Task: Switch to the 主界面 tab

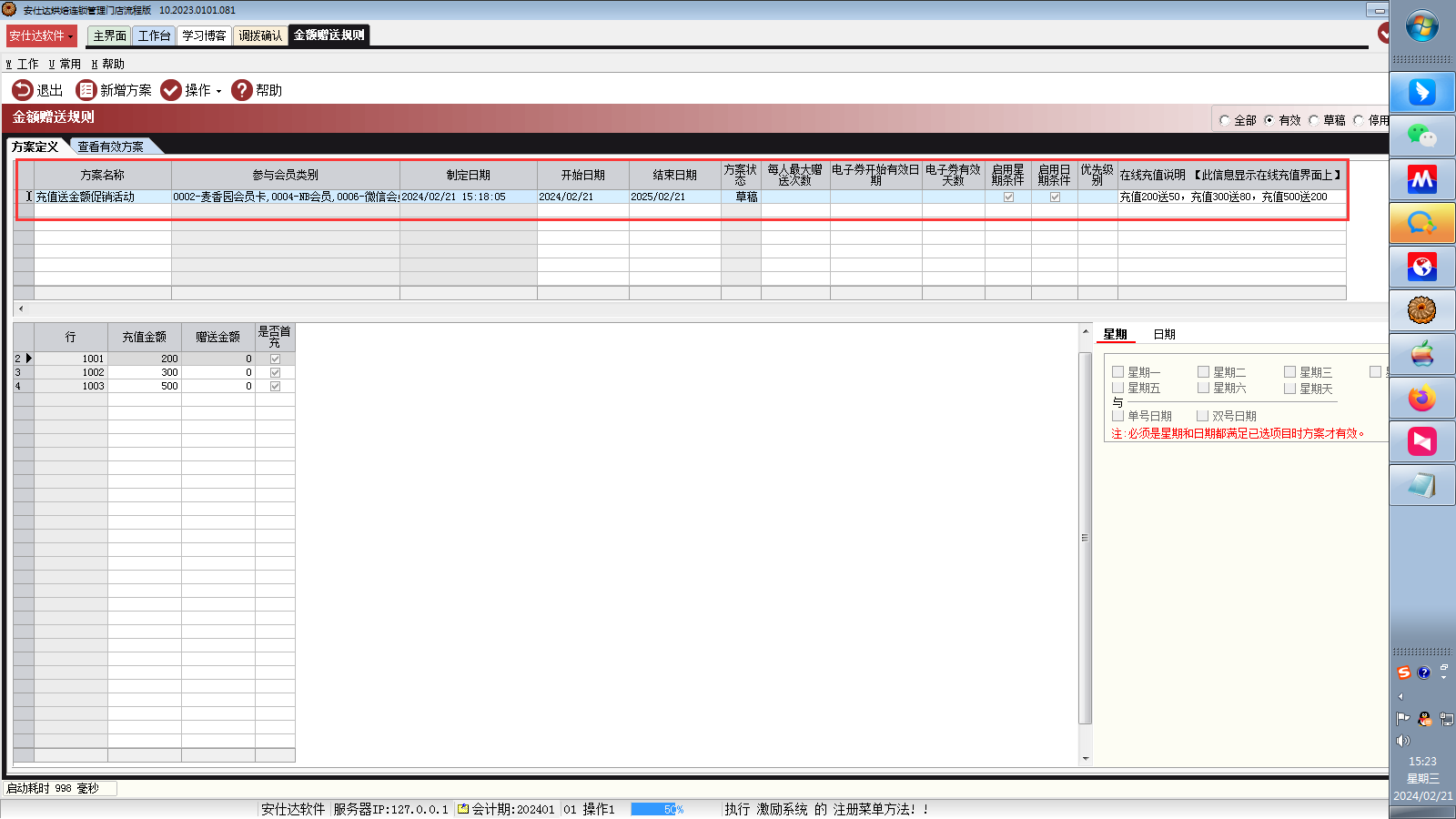Action: point(110,35)
